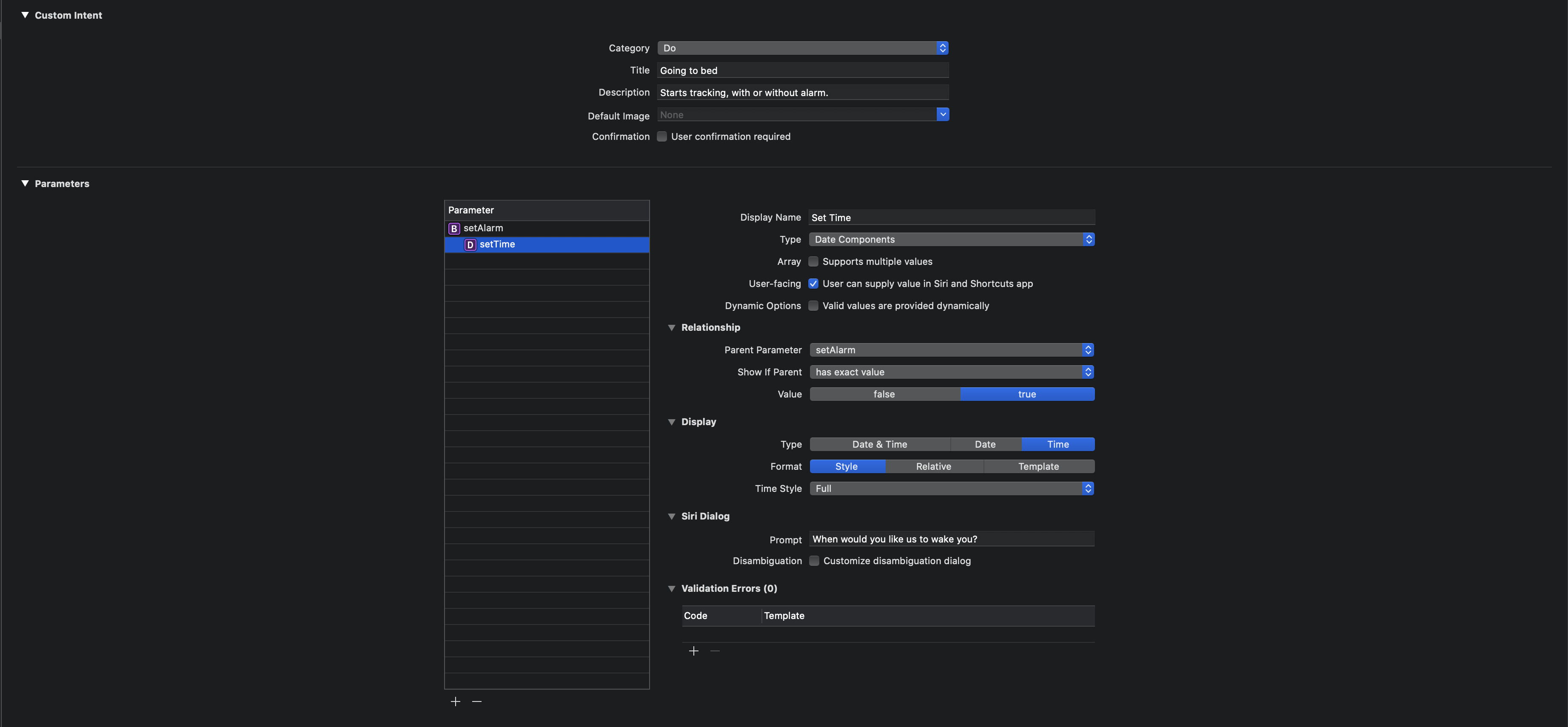This screenshot has height=727, width=1568.
Task: Enable Customize disambiguation dialog checkbox
Action: coord(814,561)
